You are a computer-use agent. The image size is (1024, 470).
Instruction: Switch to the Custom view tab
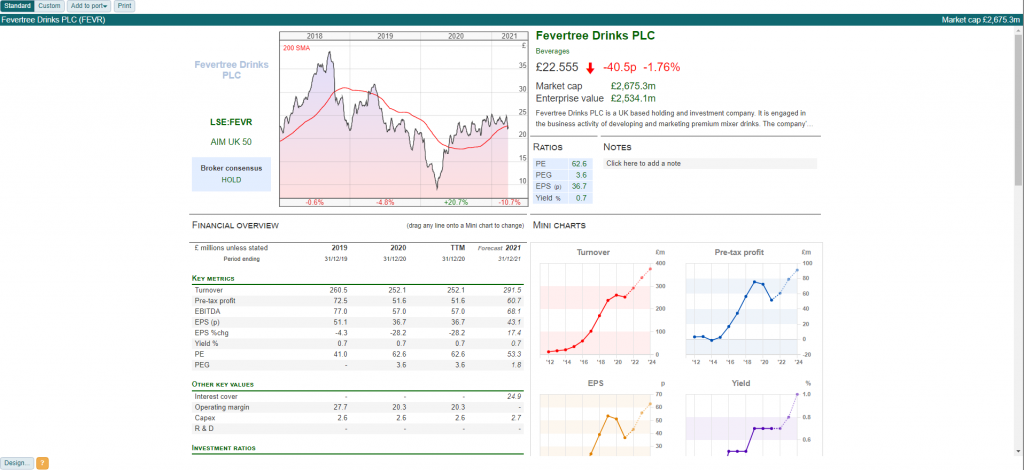pos(50,6)
